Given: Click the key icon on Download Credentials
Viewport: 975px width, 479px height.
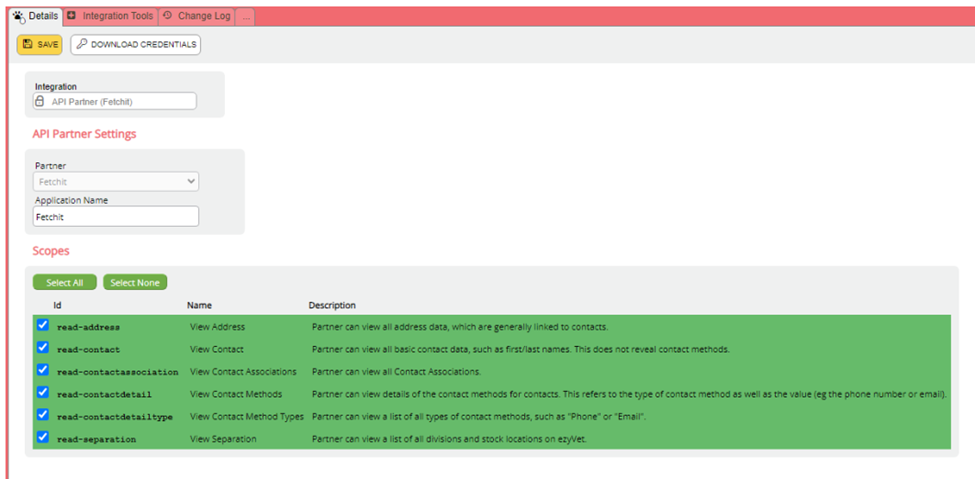Looking at the screenshot, I should 82,45.
